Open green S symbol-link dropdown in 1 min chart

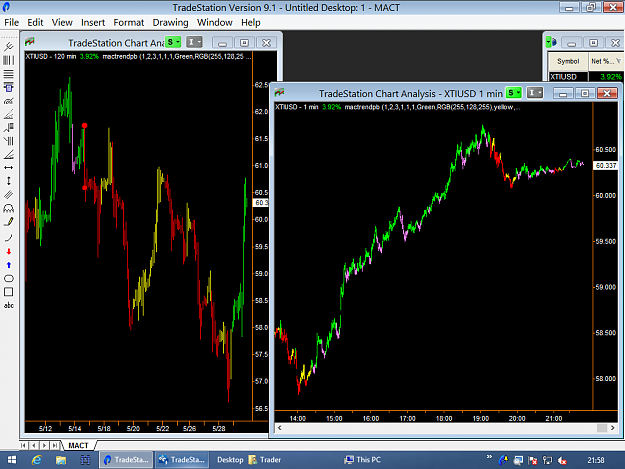pyautogui.click(x=513, y=93)
